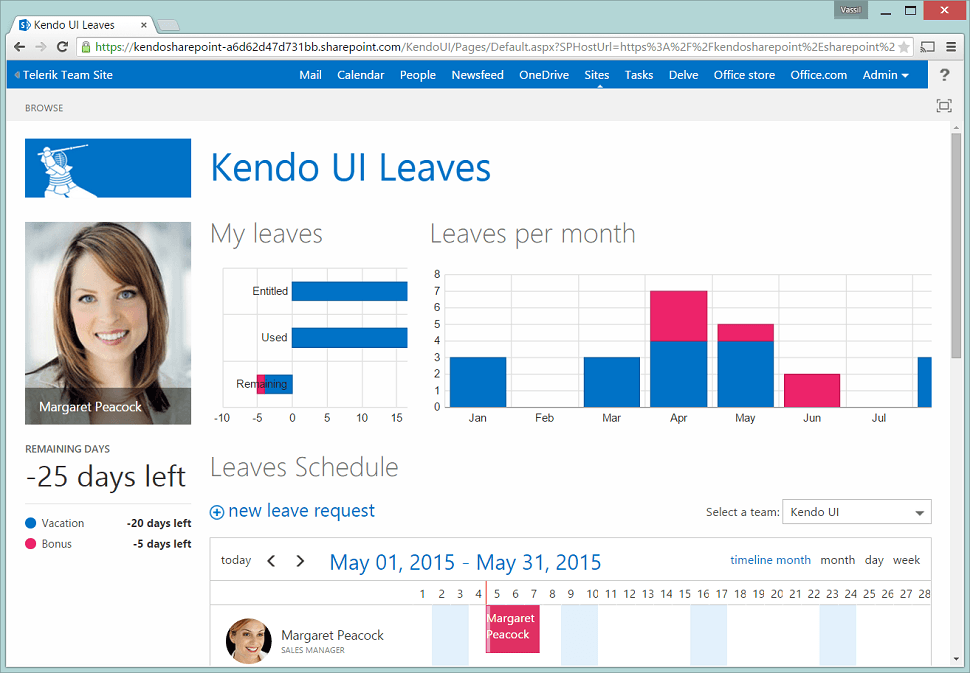Image resolution: width=970 pixels, height=673 pixels.
Task: Click the blue Vacation legend dot
Action: 31,523
